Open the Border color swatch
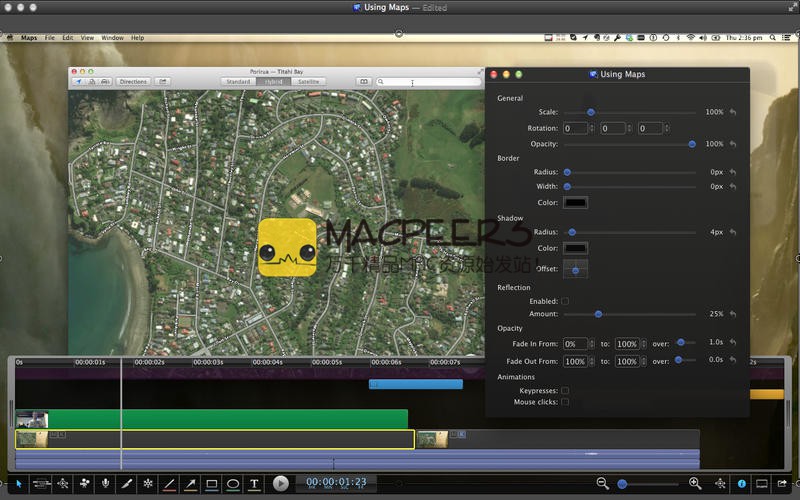This screenshot has width=800, height=500. (x=575, y=203)
